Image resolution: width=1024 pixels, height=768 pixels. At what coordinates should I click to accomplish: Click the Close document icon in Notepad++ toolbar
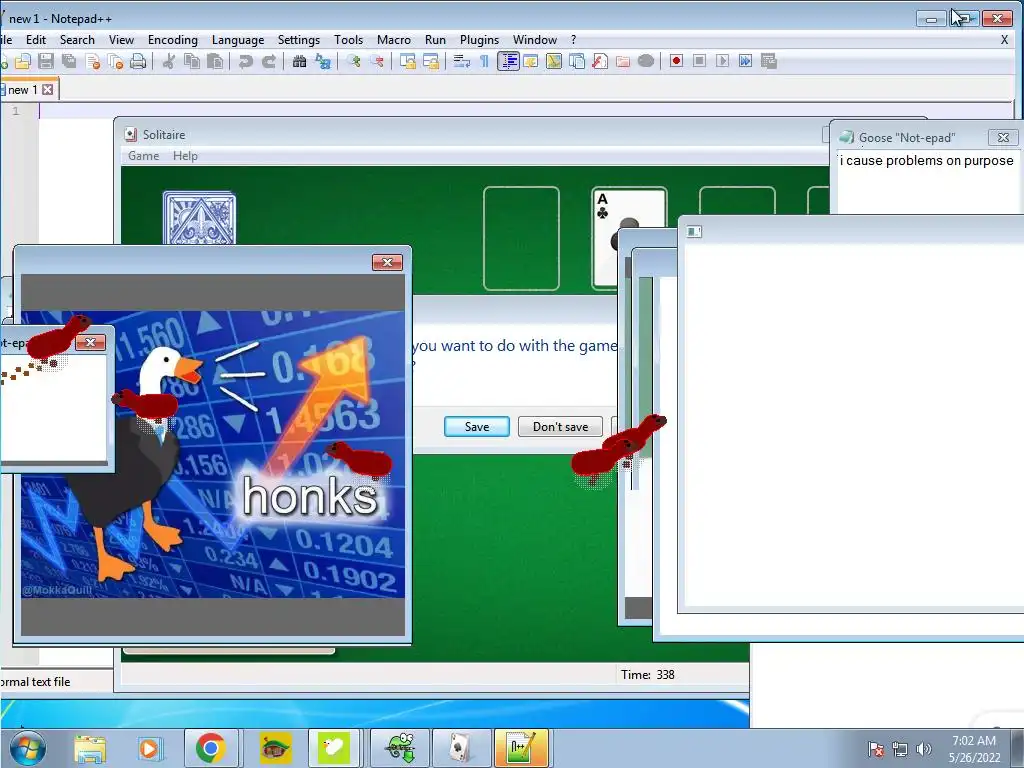tap(93, 61)
